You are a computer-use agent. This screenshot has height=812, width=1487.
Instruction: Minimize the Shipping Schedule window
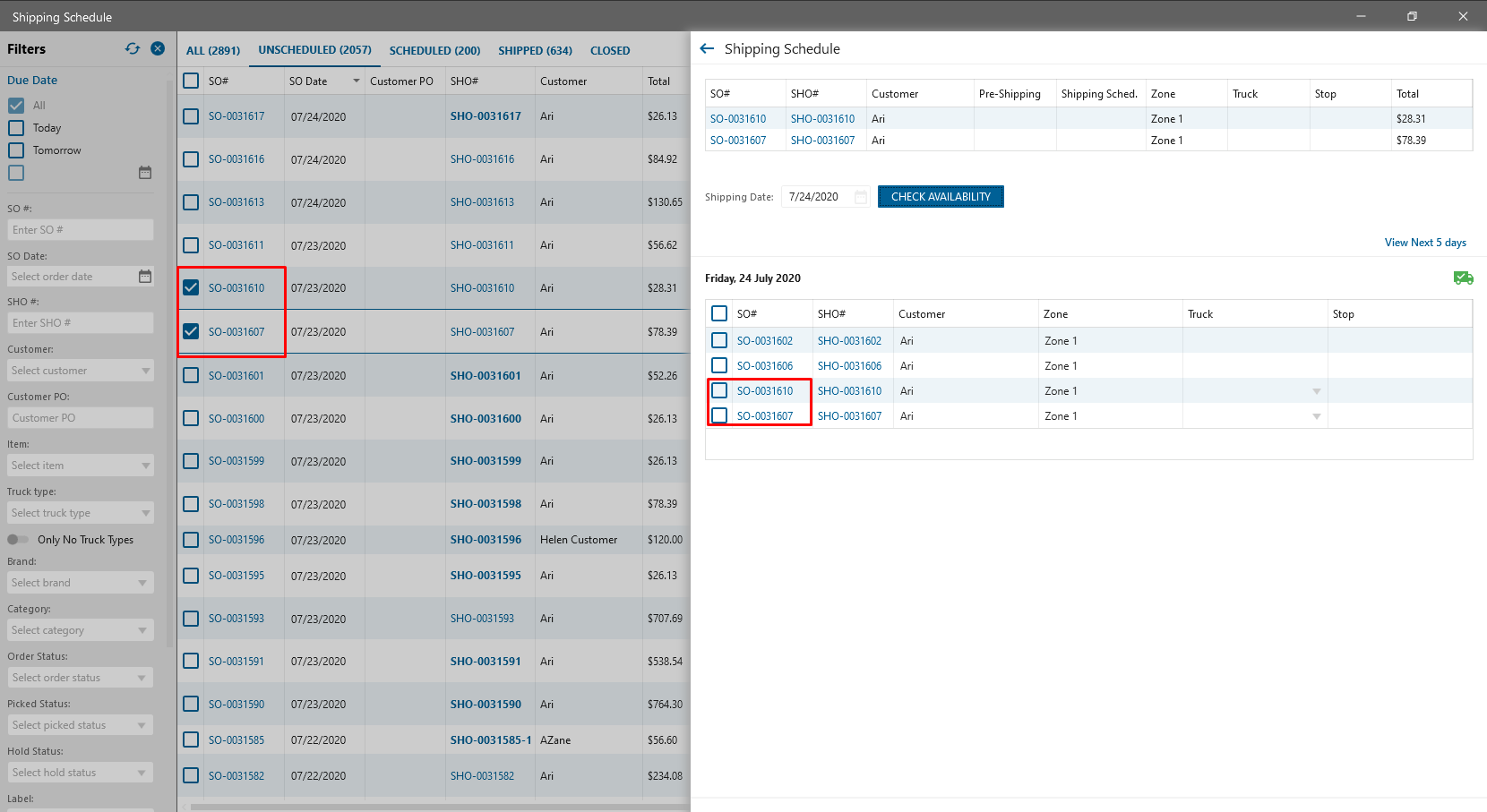click(x=1361, y=16)
